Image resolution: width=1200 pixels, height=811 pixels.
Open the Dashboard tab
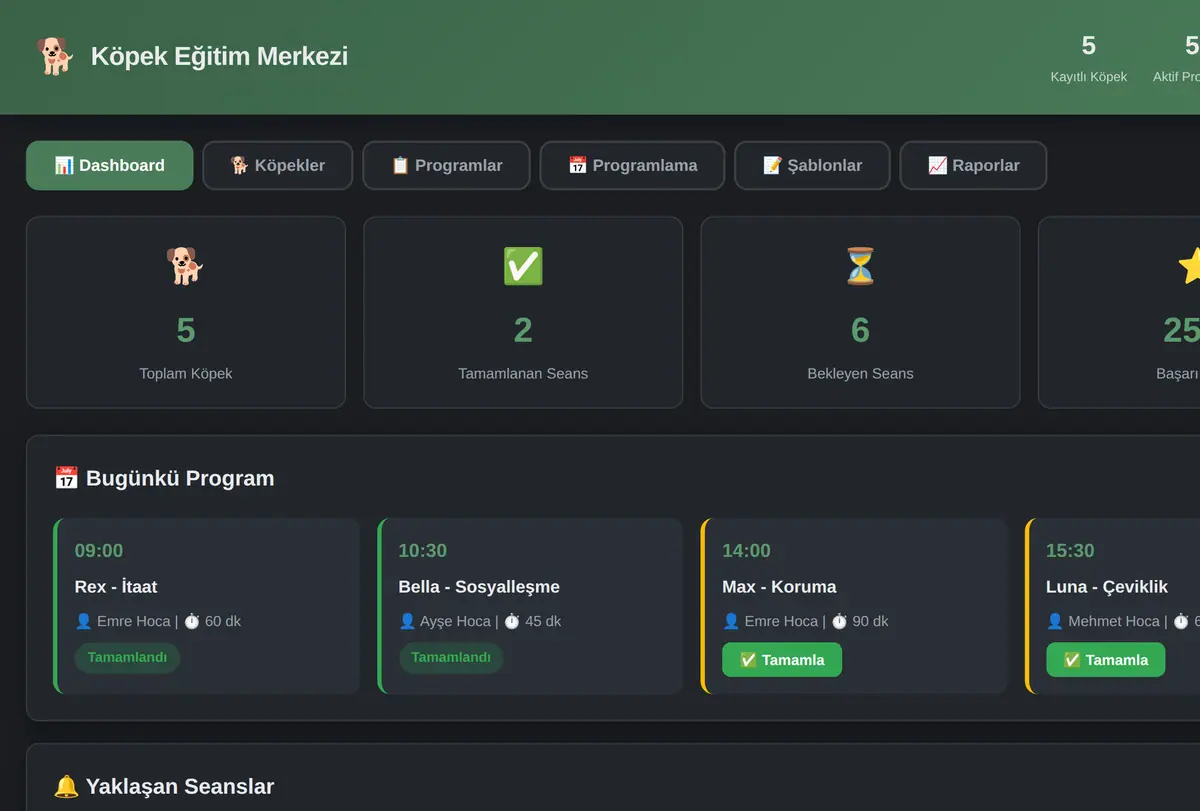[110, 165]
